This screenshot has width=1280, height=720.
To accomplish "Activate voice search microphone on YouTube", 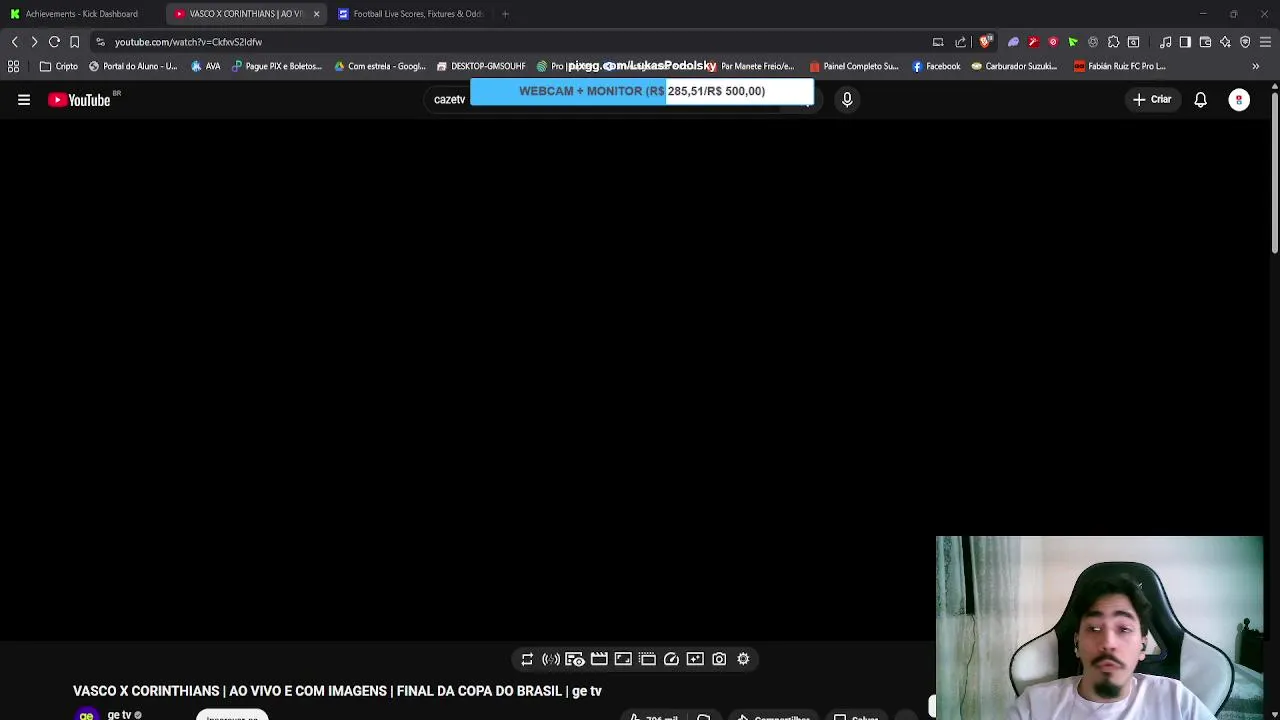I will pos(847,100).
